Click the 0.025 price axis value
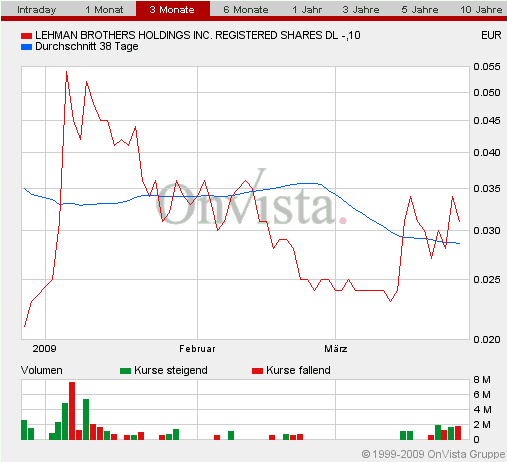 point(487,279)
